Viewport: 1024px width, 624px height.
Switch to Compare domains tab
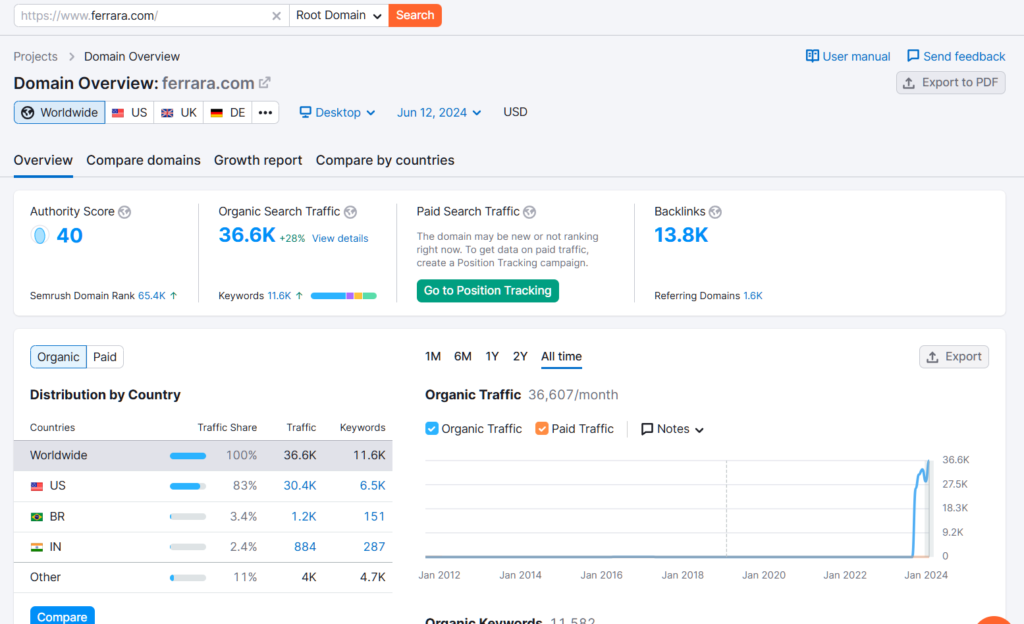coord(143,160)
